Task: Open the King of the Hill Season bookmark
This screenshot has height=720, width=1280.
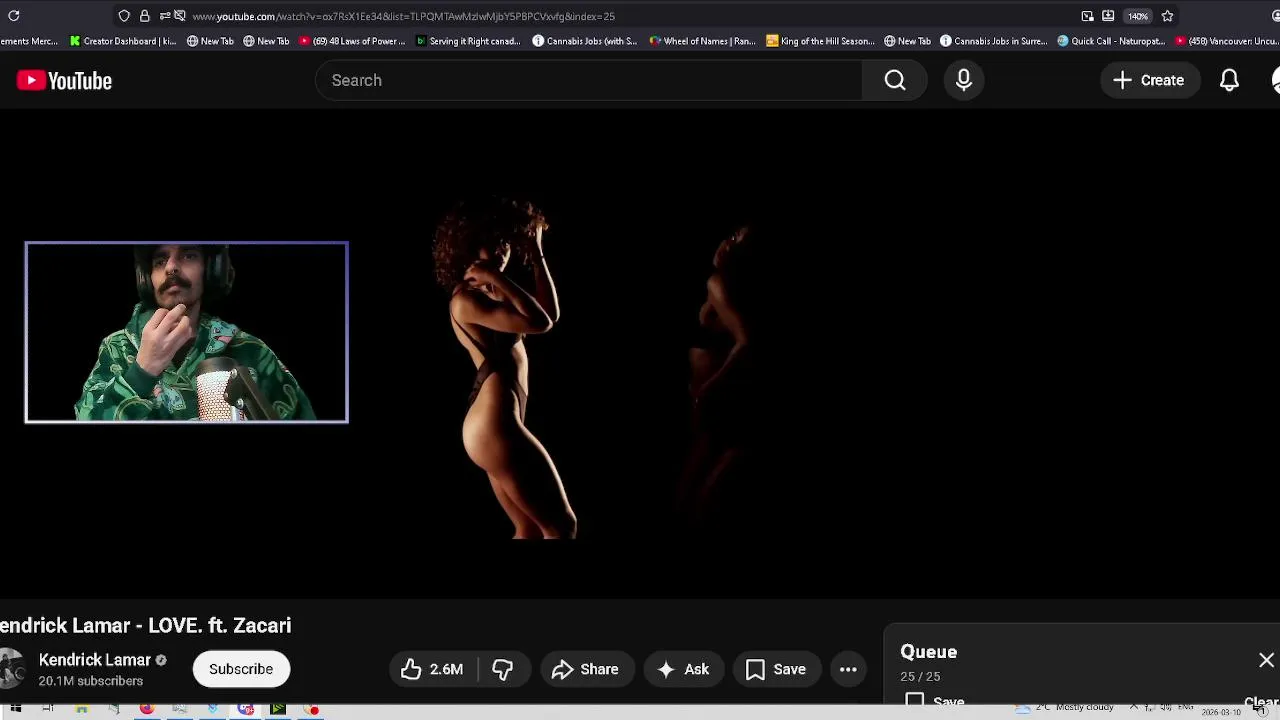Action: (x=820, y=41)
